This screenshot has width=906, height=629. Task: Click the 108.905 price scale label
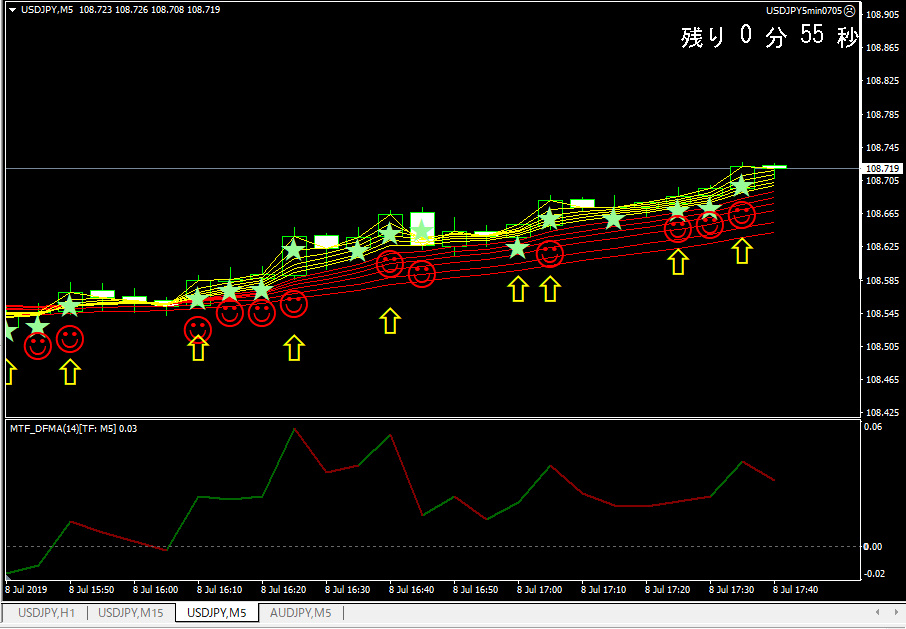pos(883,15)
